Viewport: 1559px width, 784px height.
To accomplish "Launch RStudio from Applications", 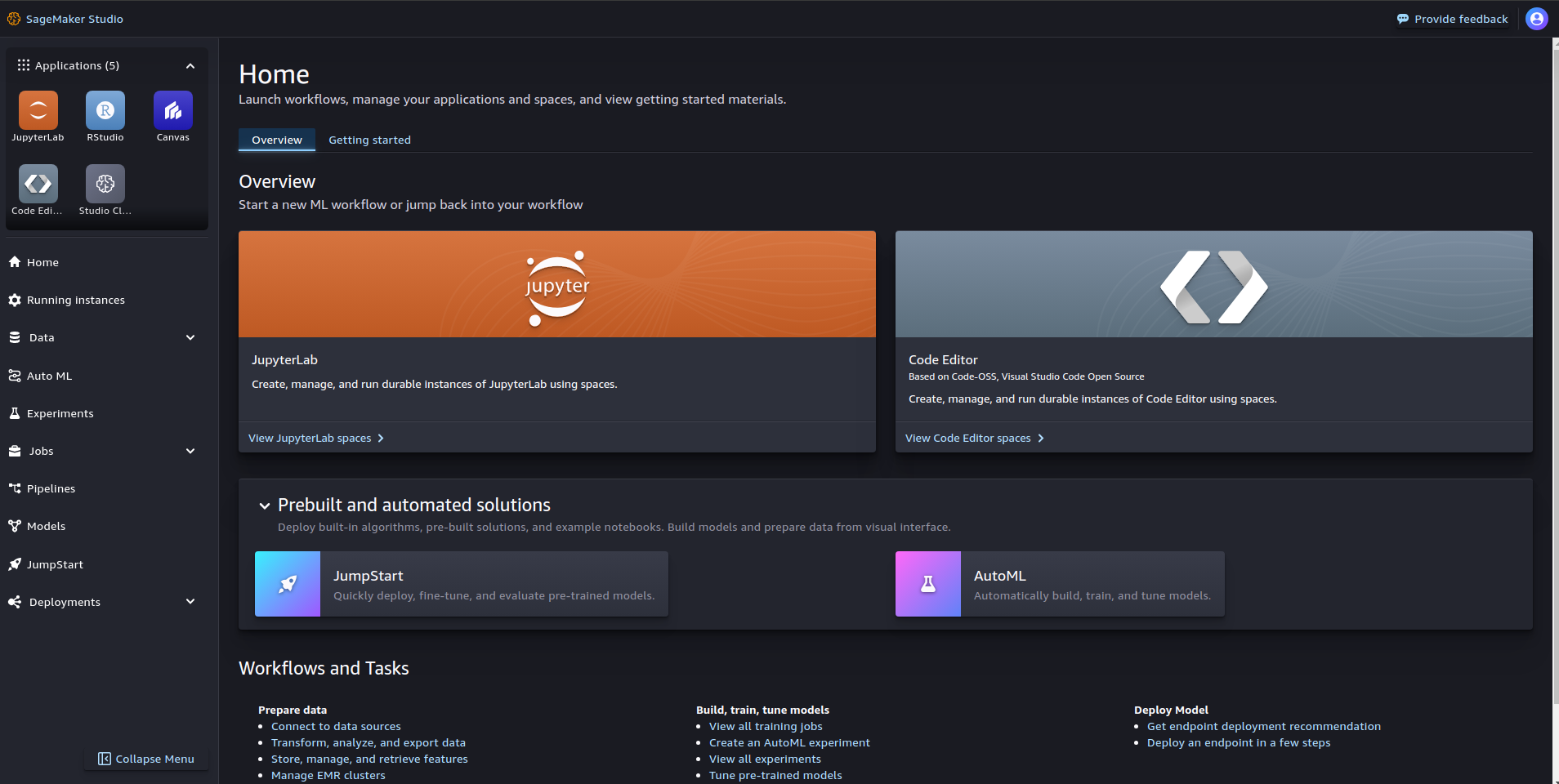I will (x=105, y=110).
